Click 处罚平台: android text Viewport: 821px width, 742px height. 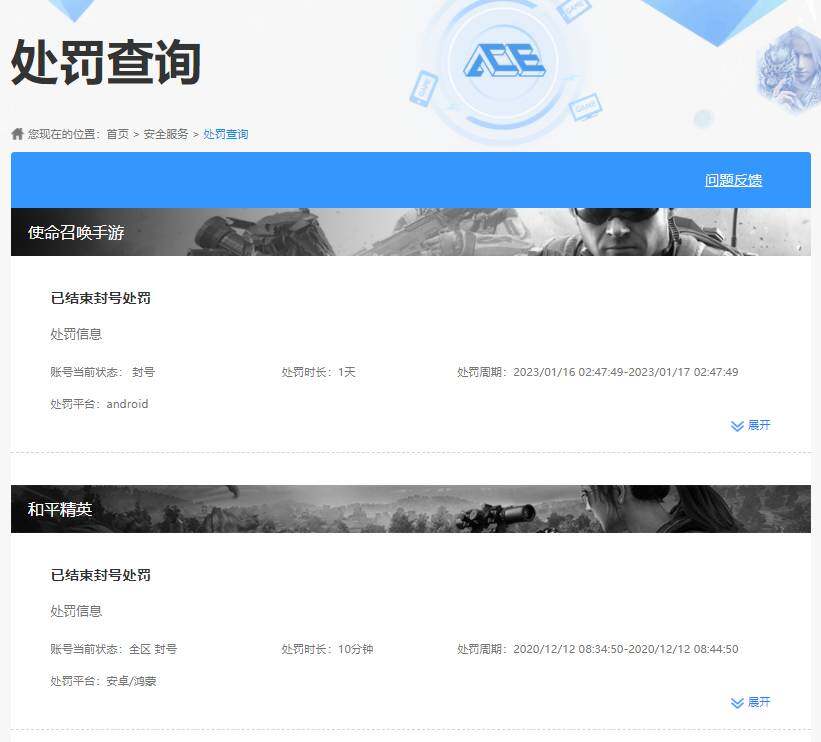(99, 404)
